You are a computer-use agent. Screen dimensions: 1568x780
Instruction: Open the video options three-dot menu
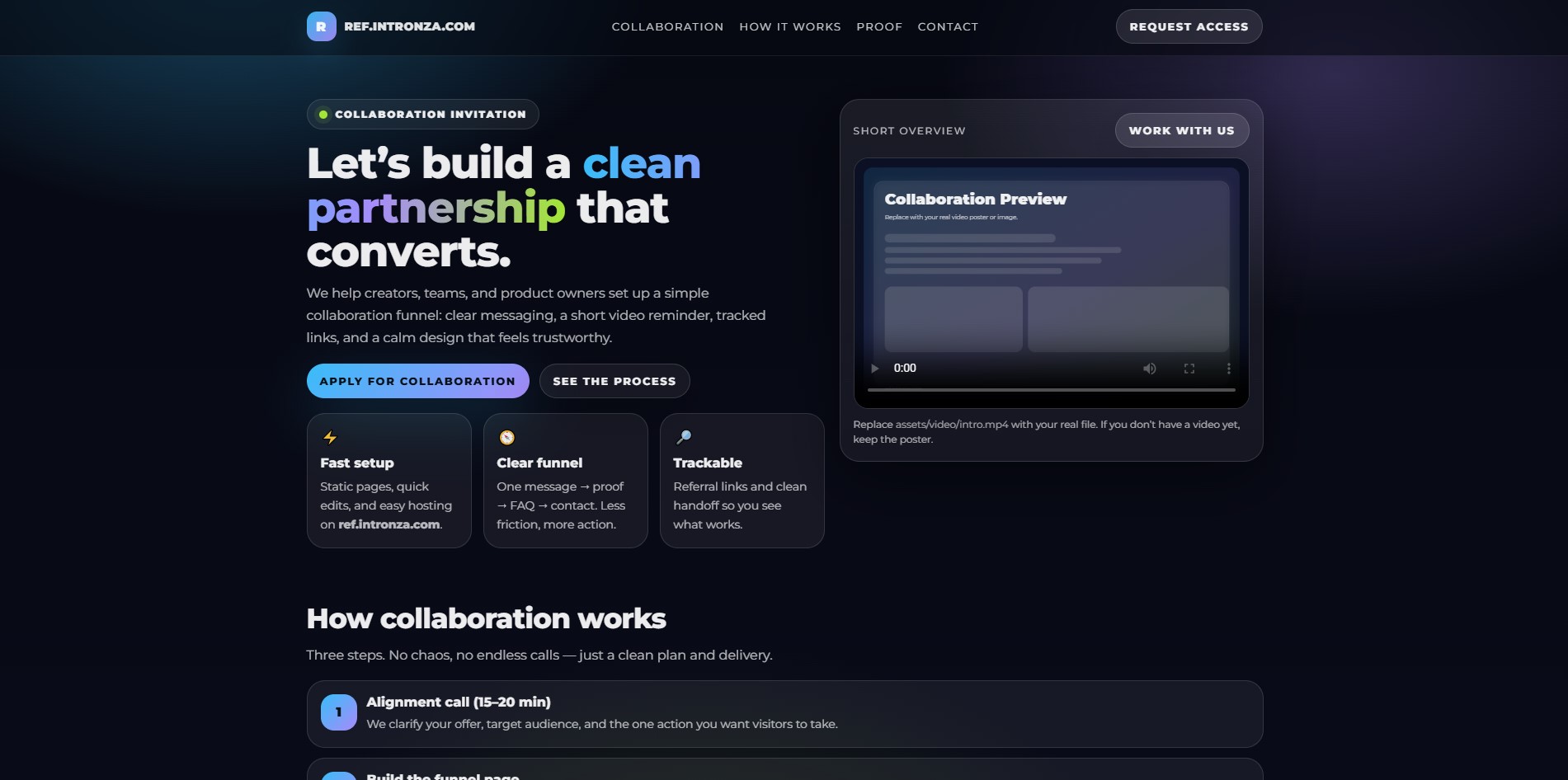coord(1228,368)
